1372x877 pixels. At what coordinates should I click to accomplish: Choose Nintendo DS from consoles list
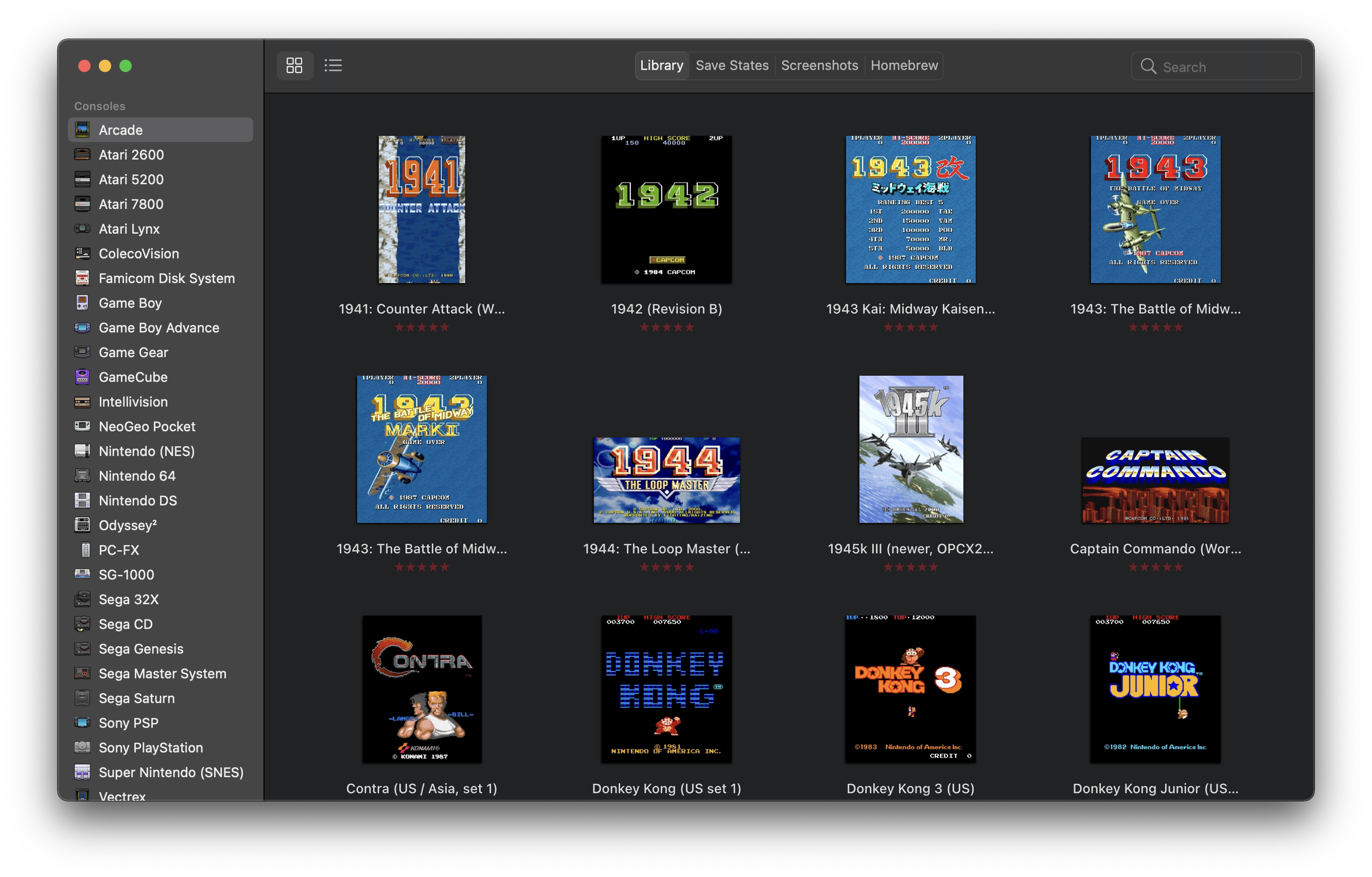pyautogui.click(x=137, y=501)
